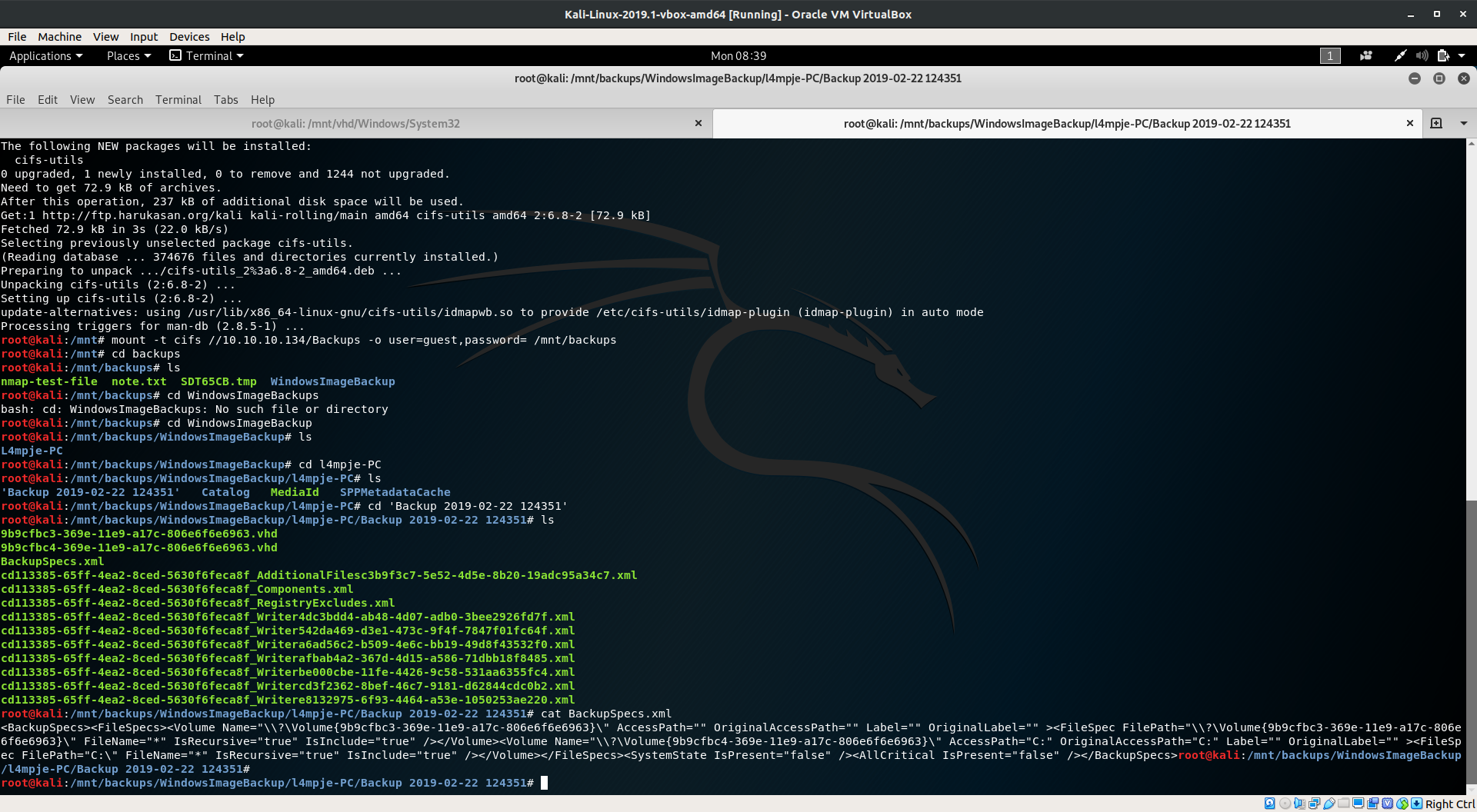The width and height of the screenshot is (1477, 812).
Task: Click the 9b9cfbc3-369e-11e9-a17c-806e6f6e6963.vhd filename
Action: [139, 534]
